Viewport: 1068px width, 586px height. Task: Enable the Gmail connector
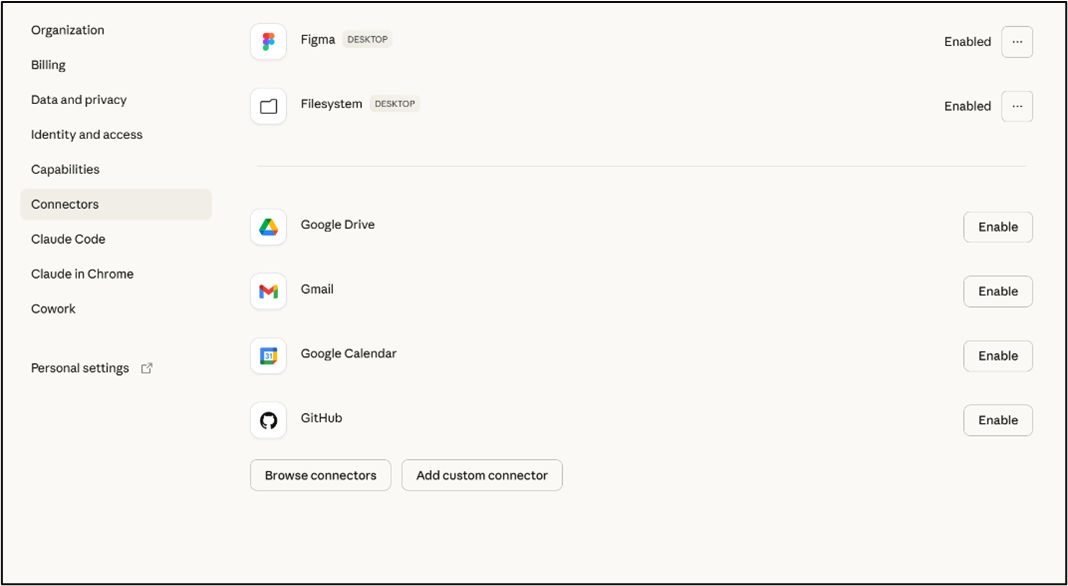997,291
